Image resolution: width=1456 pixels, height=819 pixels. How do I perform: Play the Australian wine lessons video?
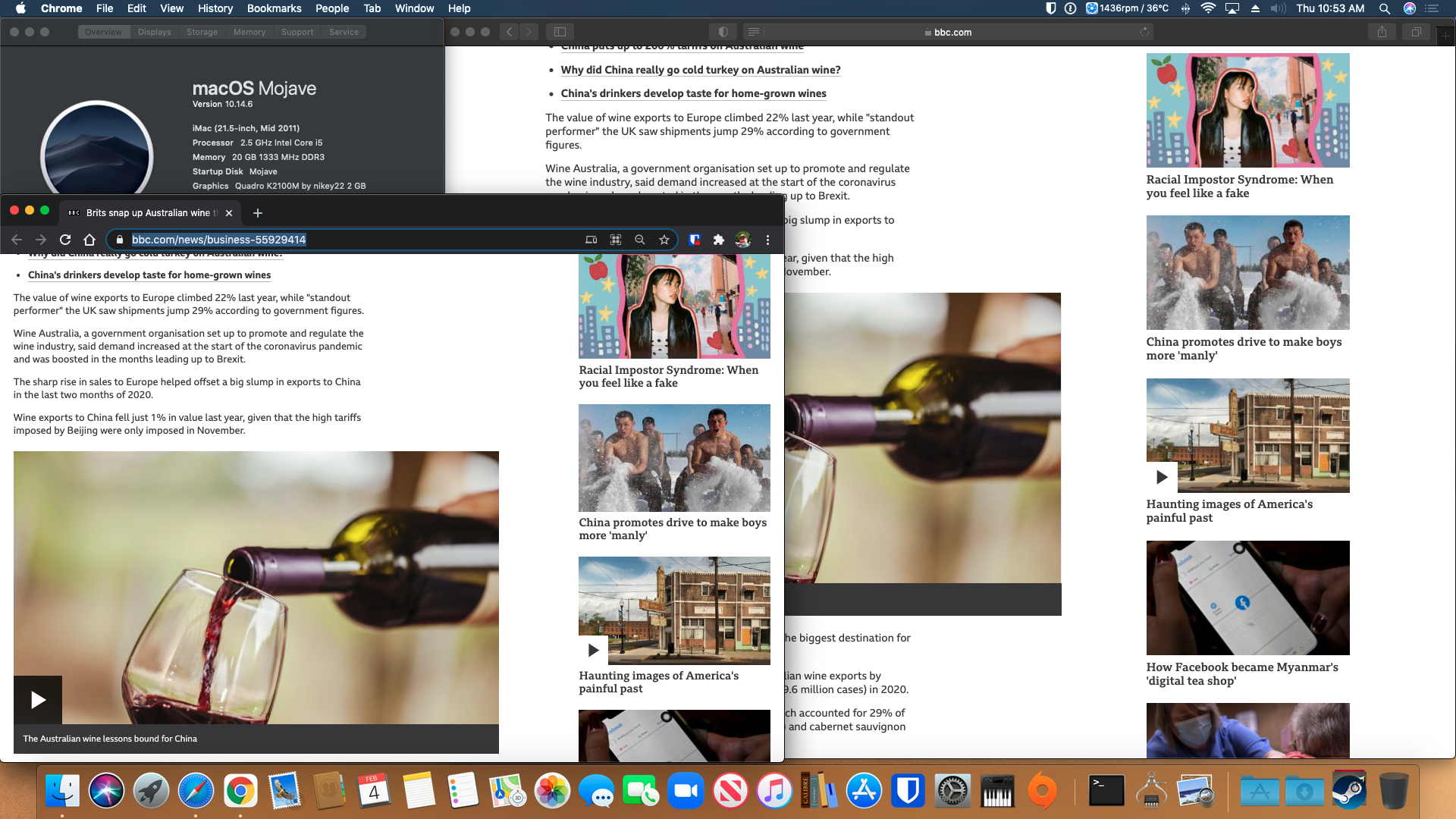click(x=38, y=699)
